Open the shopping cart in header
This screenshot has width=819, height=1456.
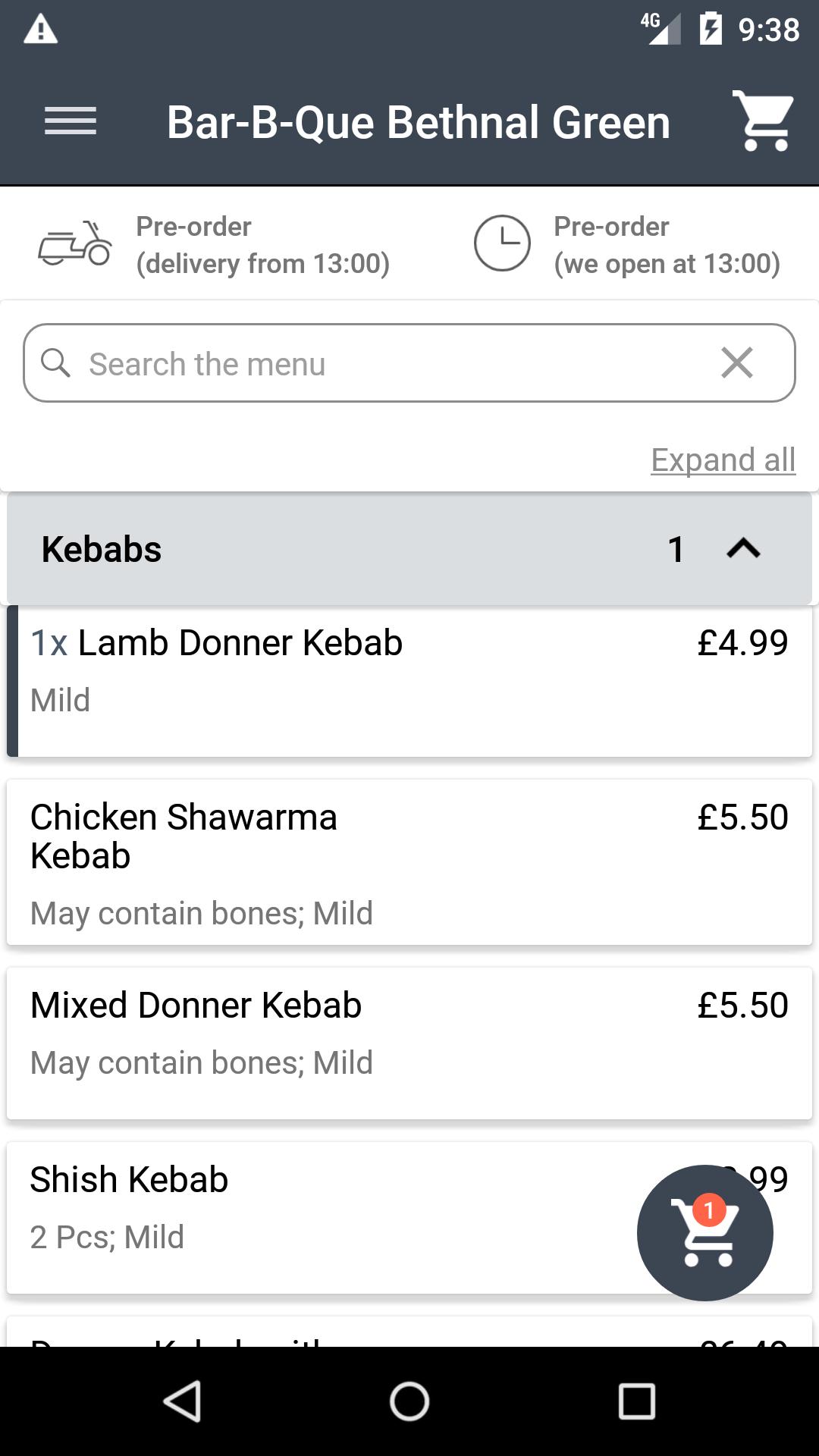click(x=763, y=121)
